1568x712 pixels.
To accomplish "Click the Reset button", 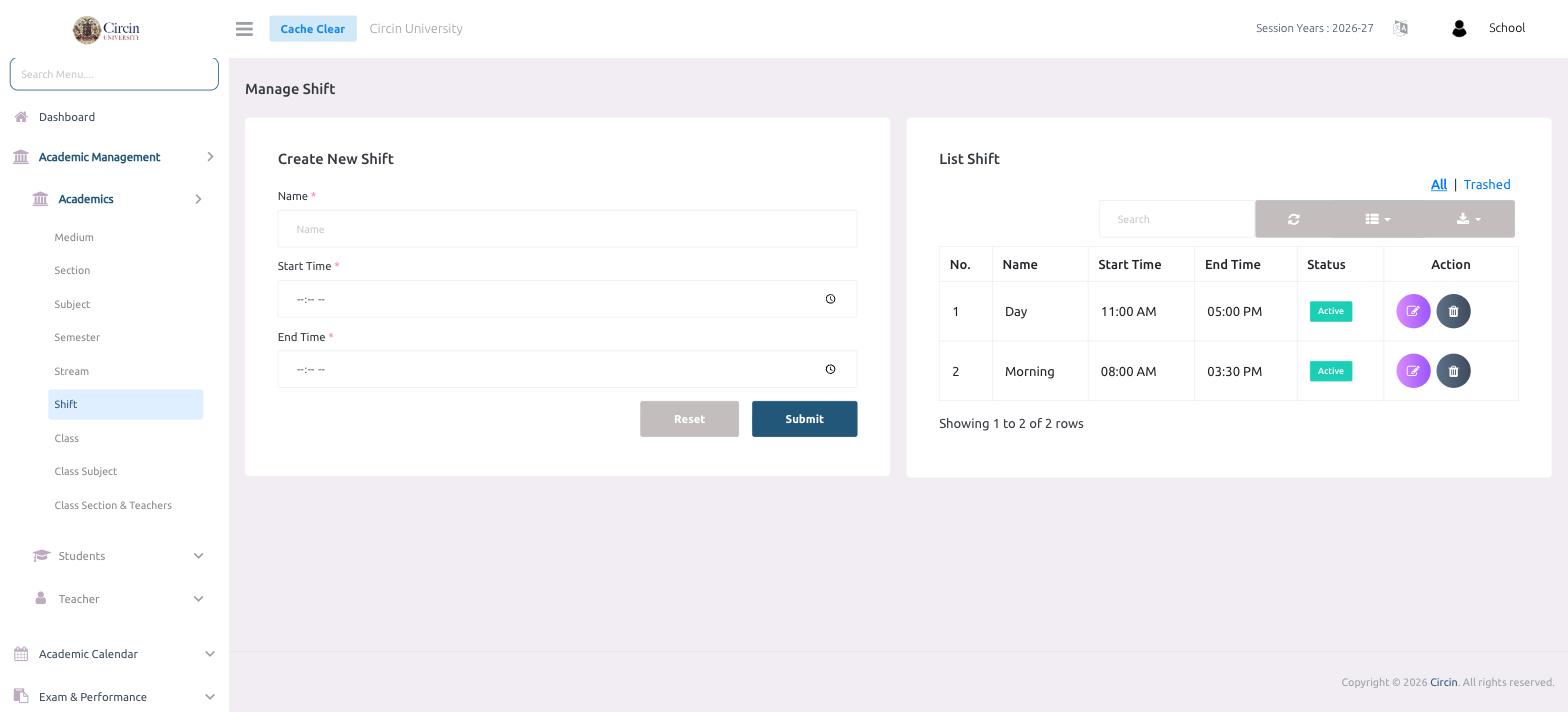I will click(689, 419).
